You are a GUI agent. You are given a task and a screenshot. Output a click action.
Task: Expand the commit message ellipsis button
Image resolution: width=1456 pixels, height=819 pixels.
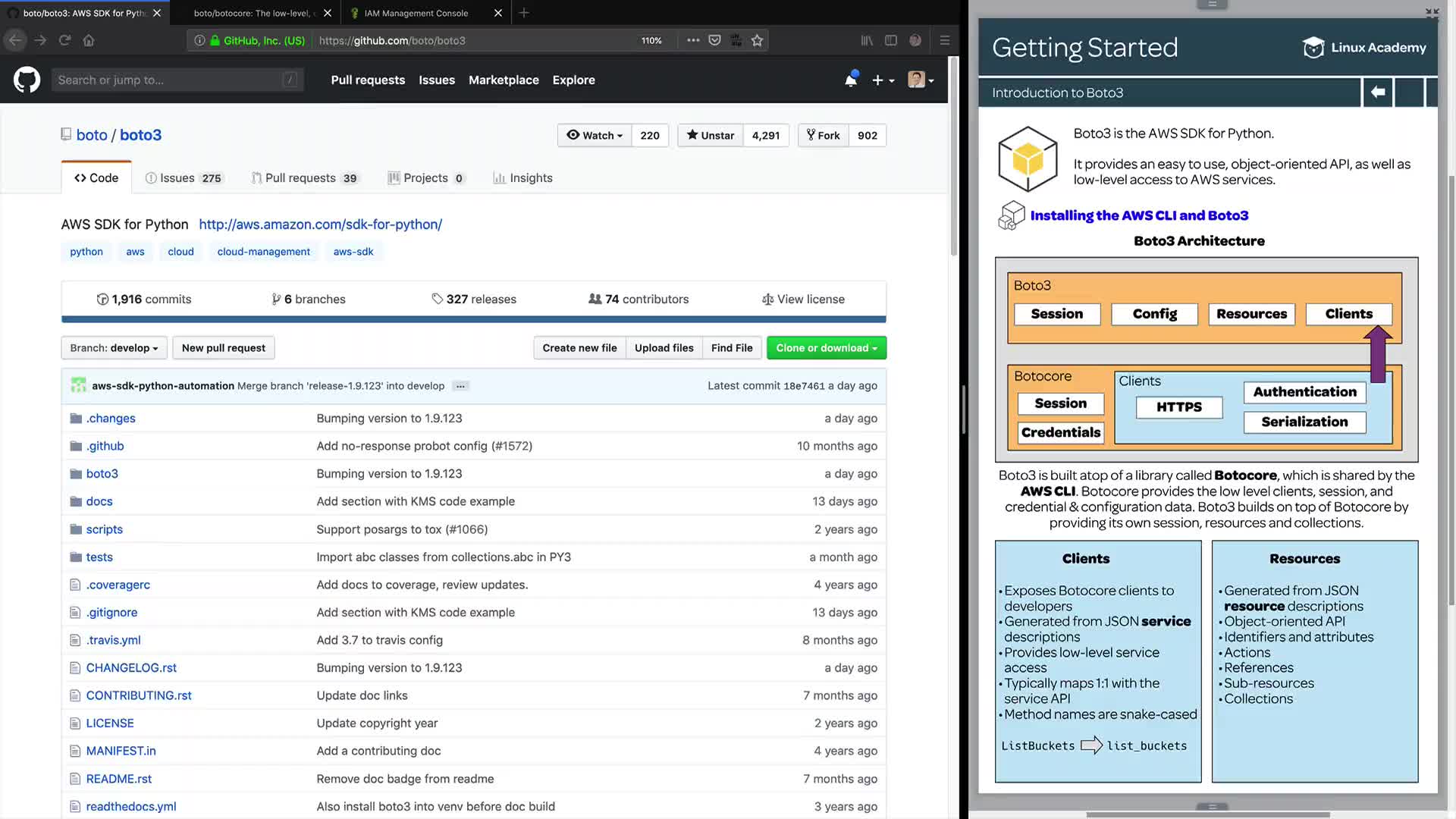click(460, 386)
